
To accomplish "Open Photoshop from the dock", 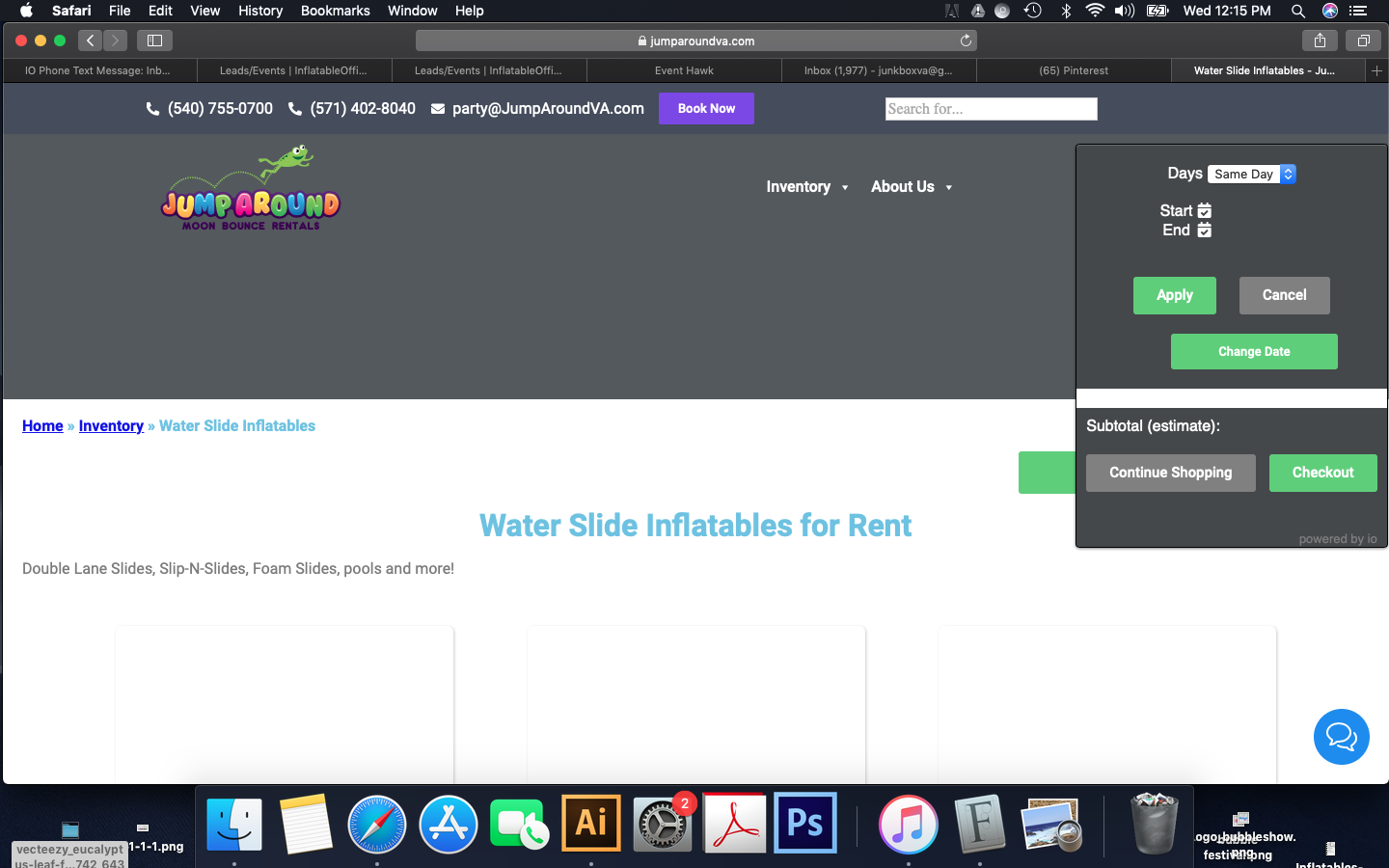I will [x=805, y=824].
